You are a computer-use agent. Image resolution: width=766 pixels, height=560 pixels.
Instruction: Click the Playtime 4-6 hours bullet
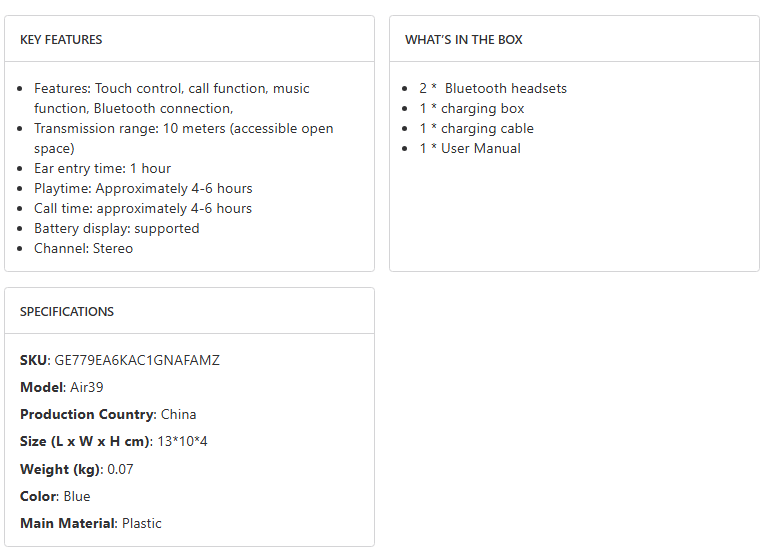pos(143,188)
